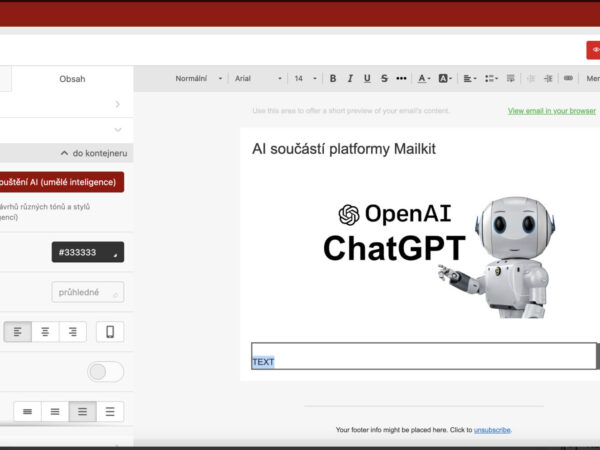Toggle underline formatting
600x450 pixels.
[x=367, y=78]
